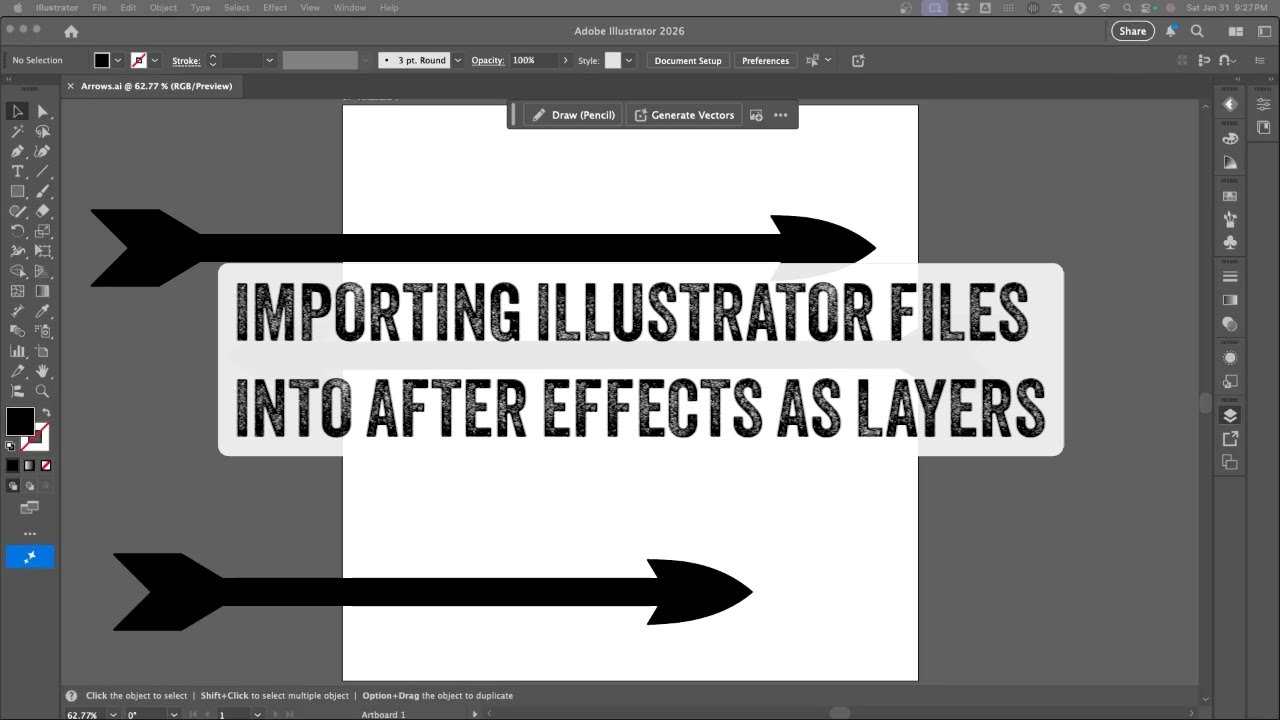Select the Mesh tool

click(17, 291)
